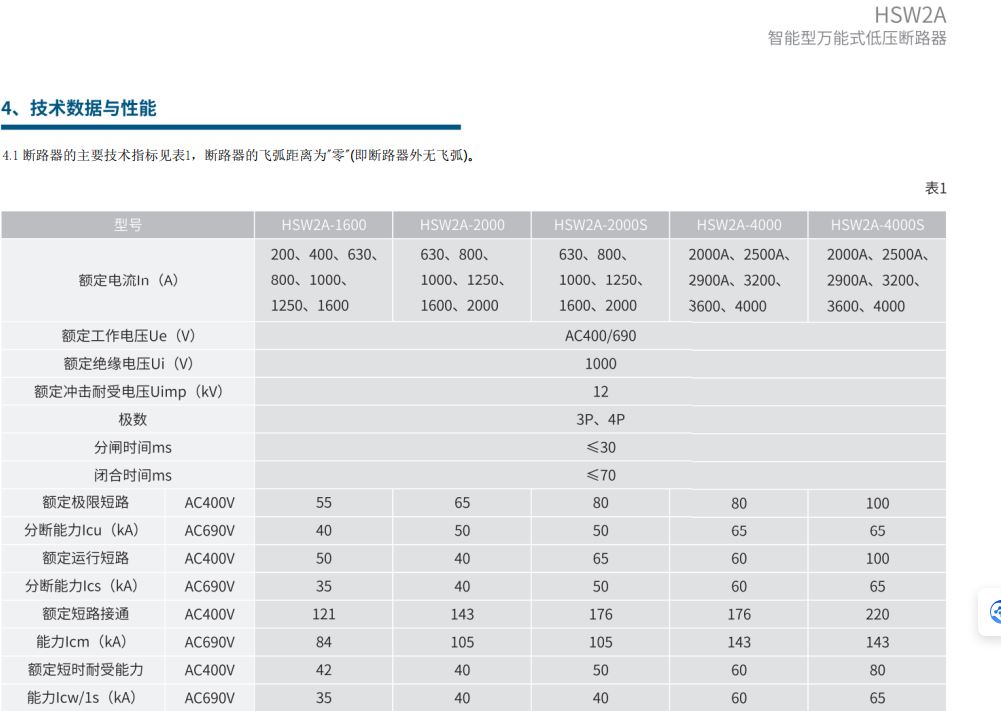Click the 分断能力Ics（kA）row label
The height and width of the screenshot is (711, 1001).
(82, 586)
